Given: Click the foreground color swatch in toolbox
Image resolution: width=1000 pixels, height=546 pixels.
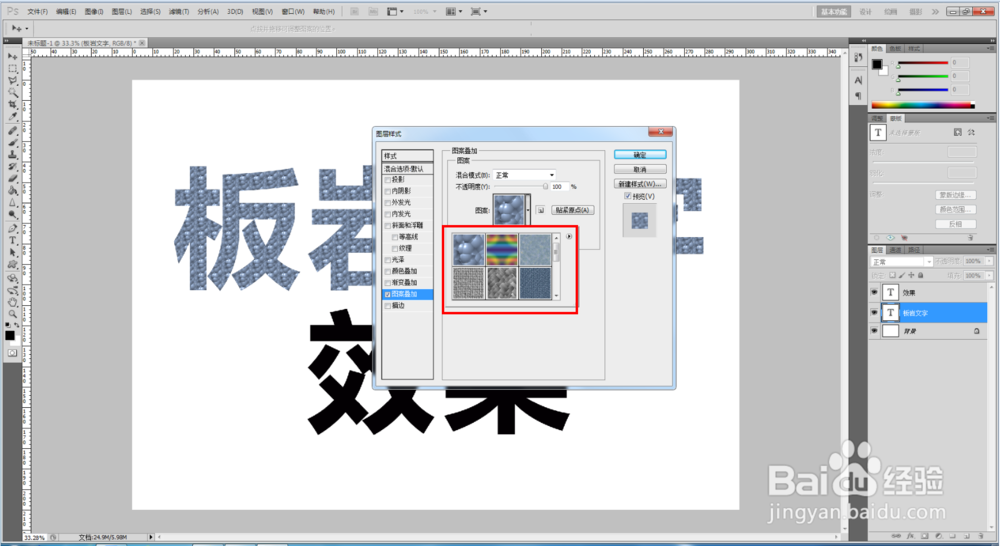Looking at the screenshot, I should 10,335.
